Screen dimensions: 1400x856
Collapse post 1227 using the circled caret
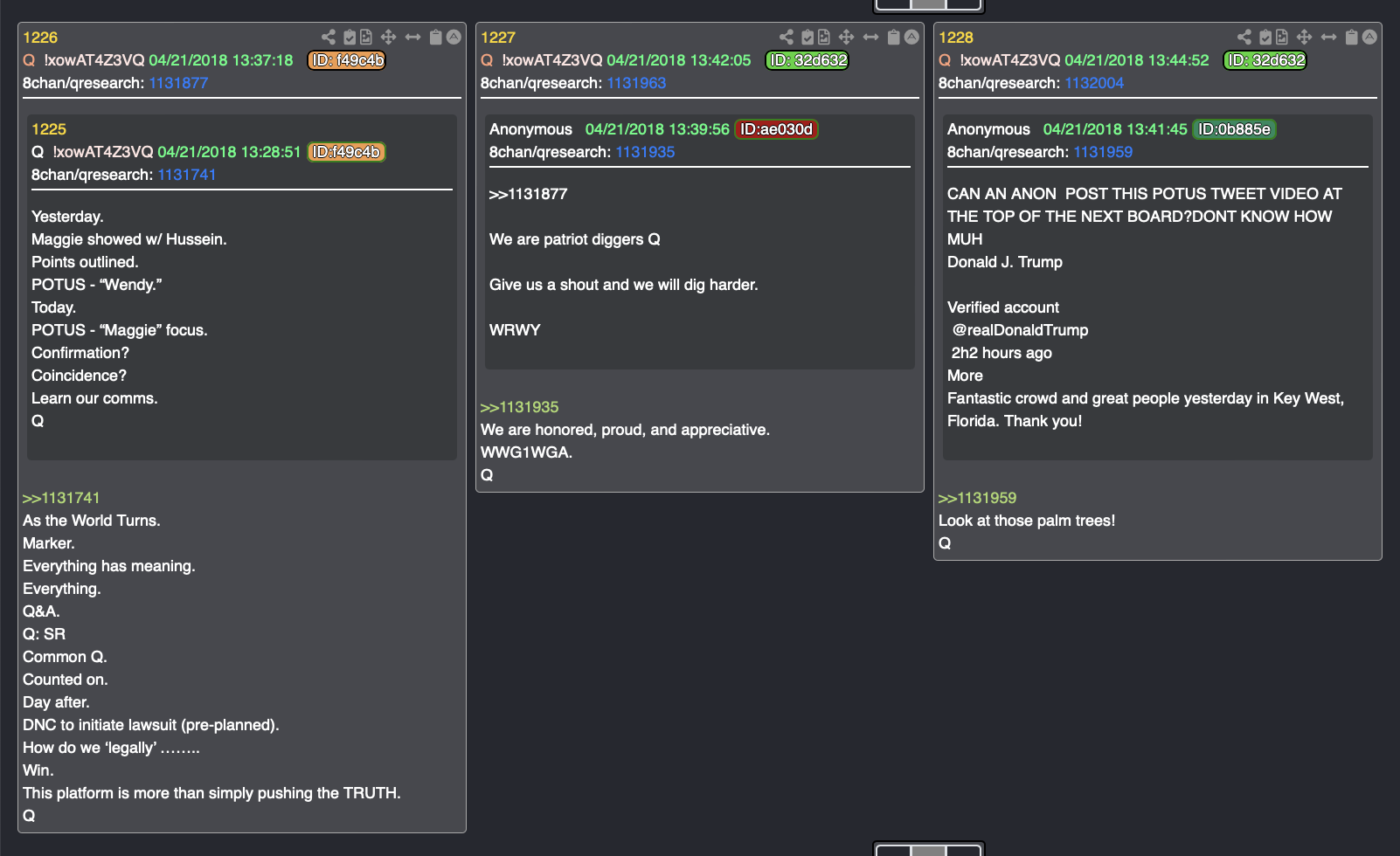click(911, 37)
